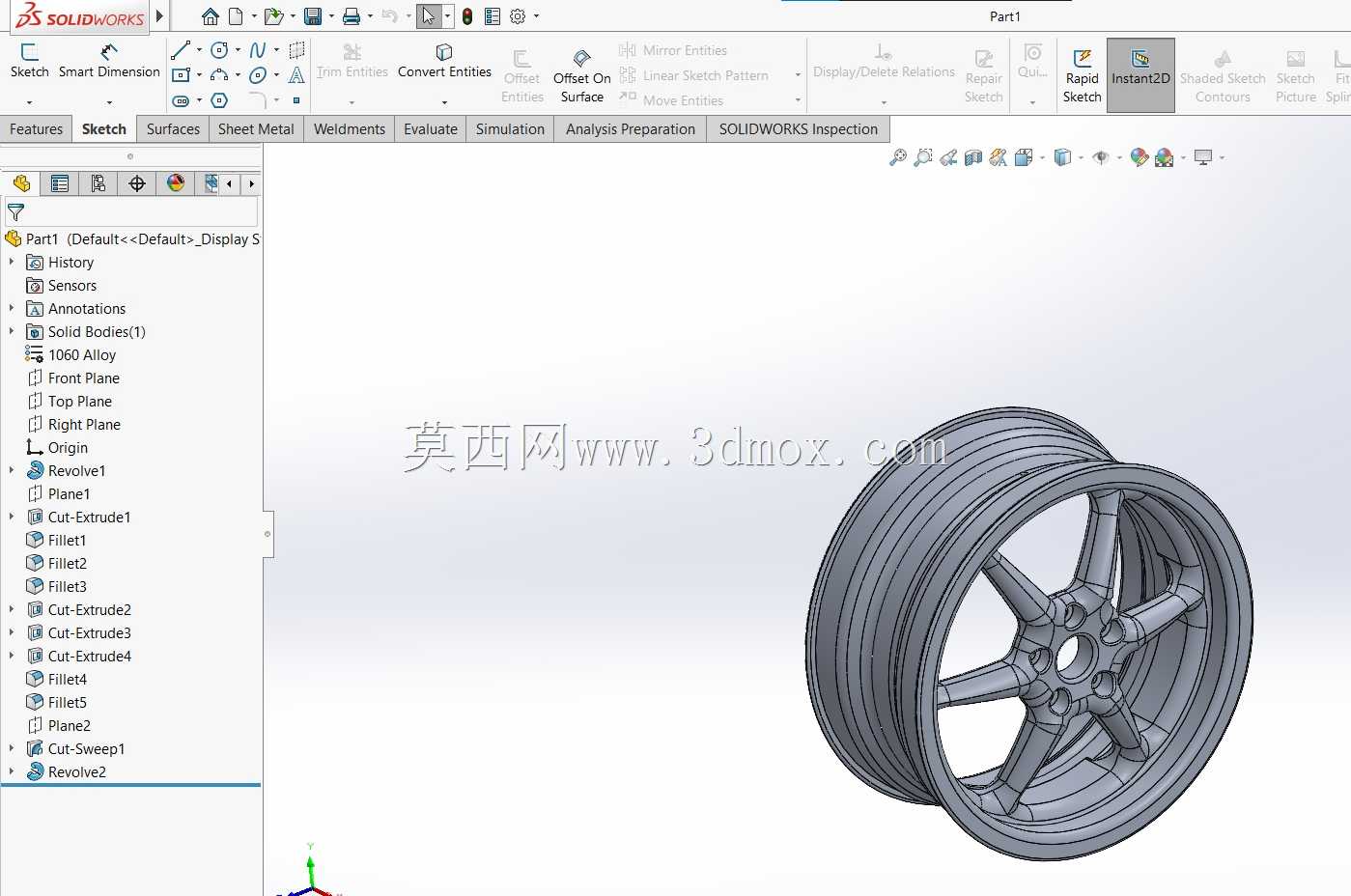Image resolution: width=1351 pixels, height=896 pixels.
Task: Expand the Revolve1 feature node
Action: [x=12, y=470]
